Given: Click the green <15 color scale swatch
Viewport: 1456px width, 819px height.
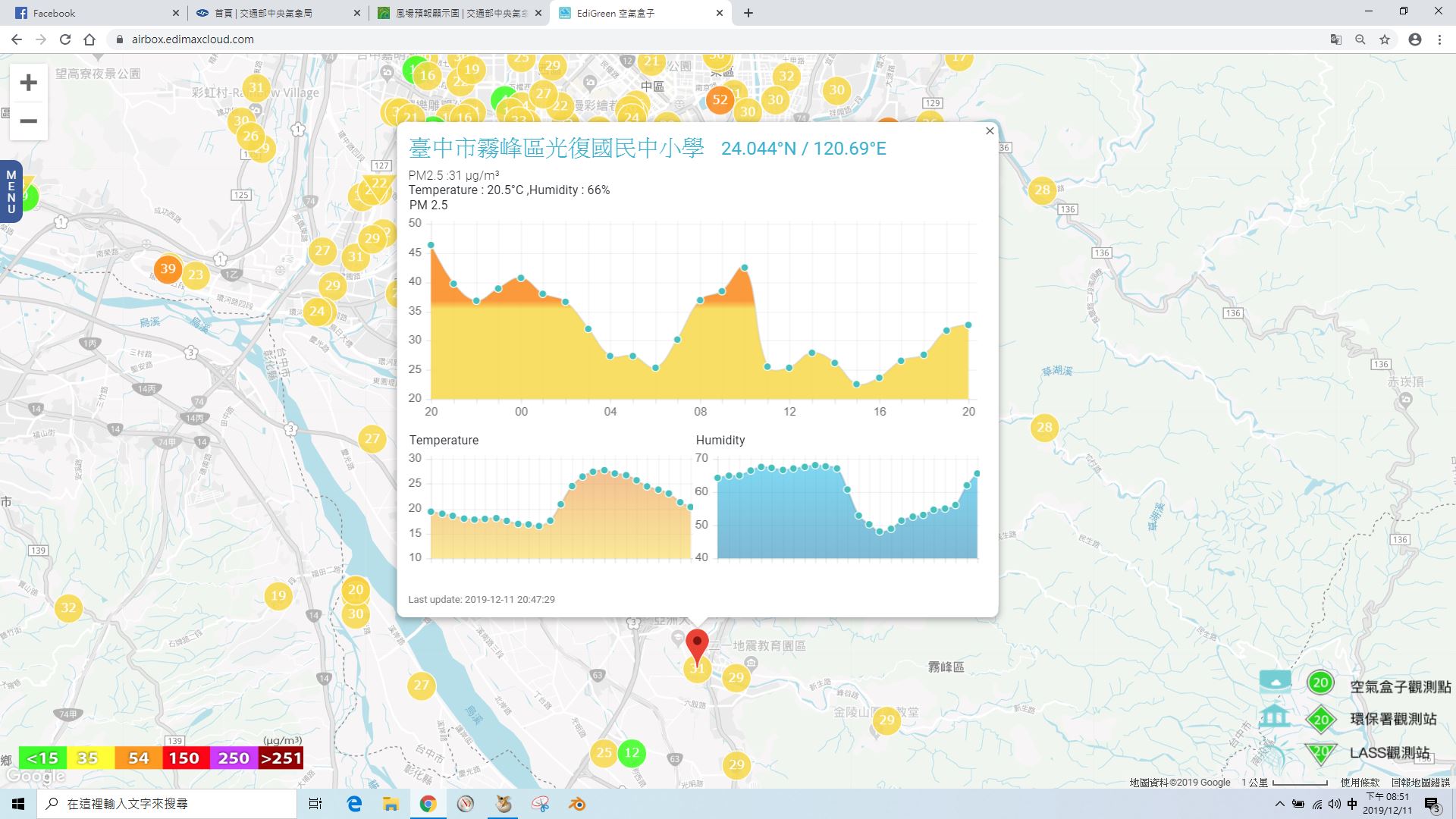Looking at the screenshot, I should click(42, 758).
